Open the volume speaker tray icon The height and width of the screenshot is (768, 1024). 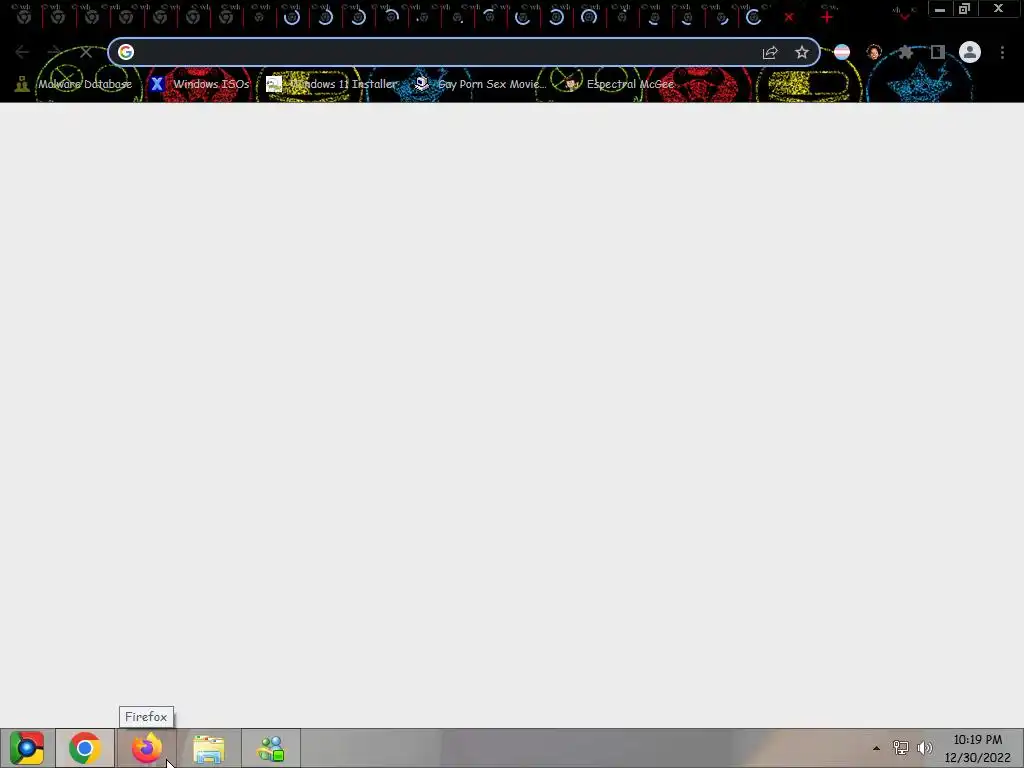(x=925, y=748)
